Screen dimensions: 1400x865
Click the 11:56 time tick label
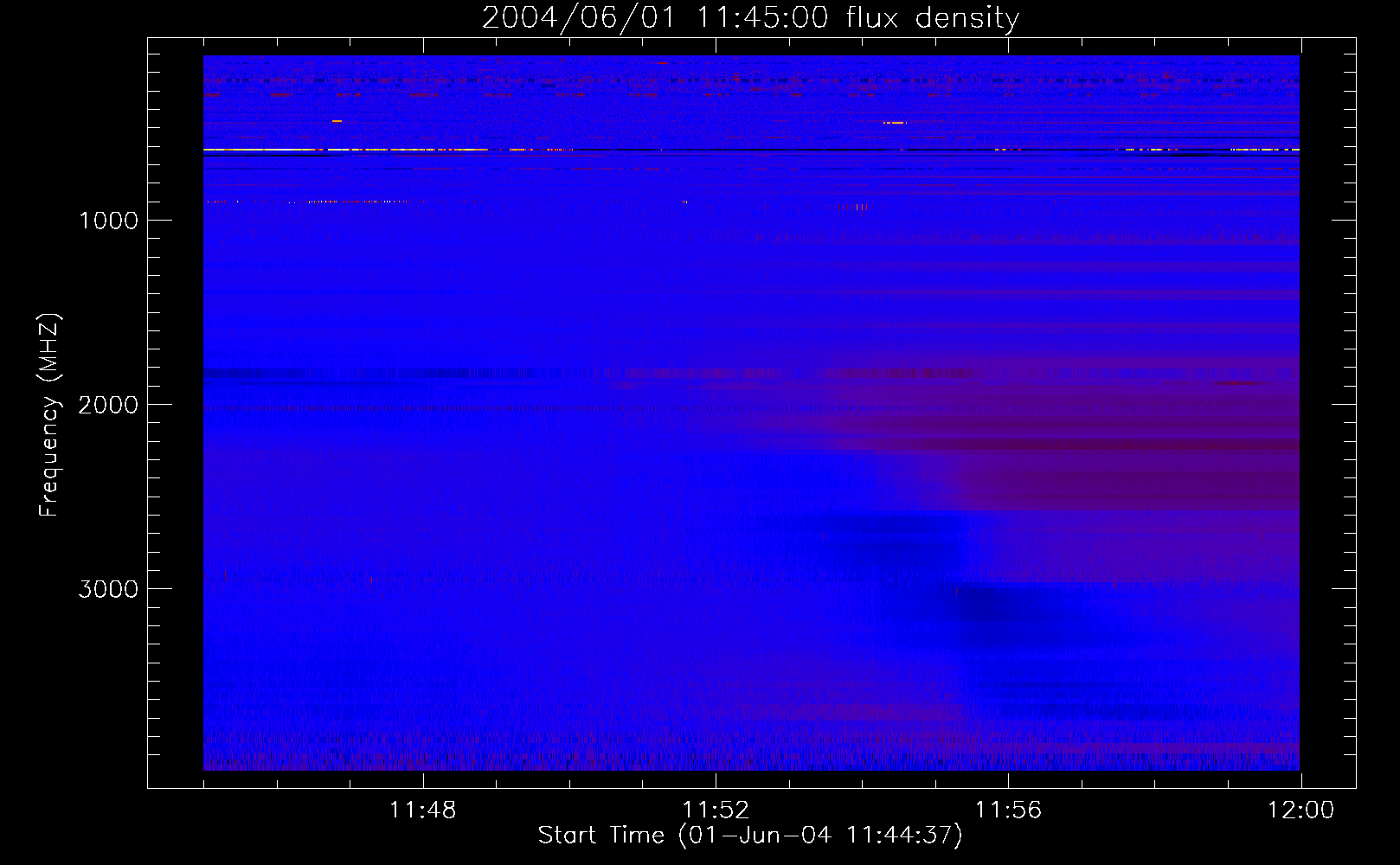click(1008, 811)
